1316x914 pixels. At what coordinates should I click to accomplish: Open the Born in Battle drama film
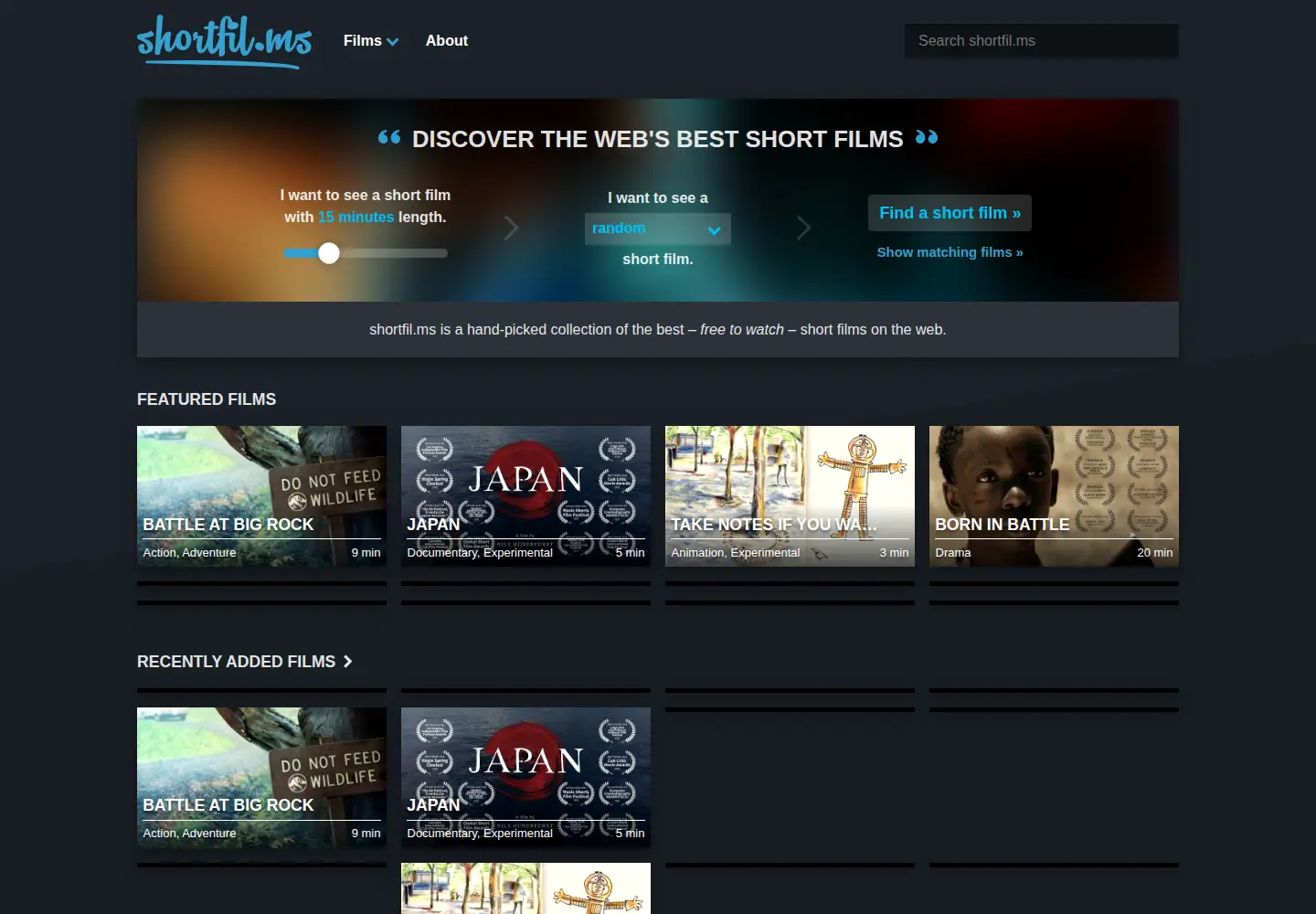coord(1054,496)
